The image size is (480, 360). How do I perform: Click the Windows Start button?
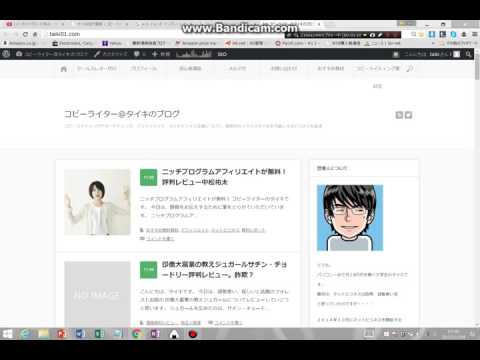coord(7,334)
